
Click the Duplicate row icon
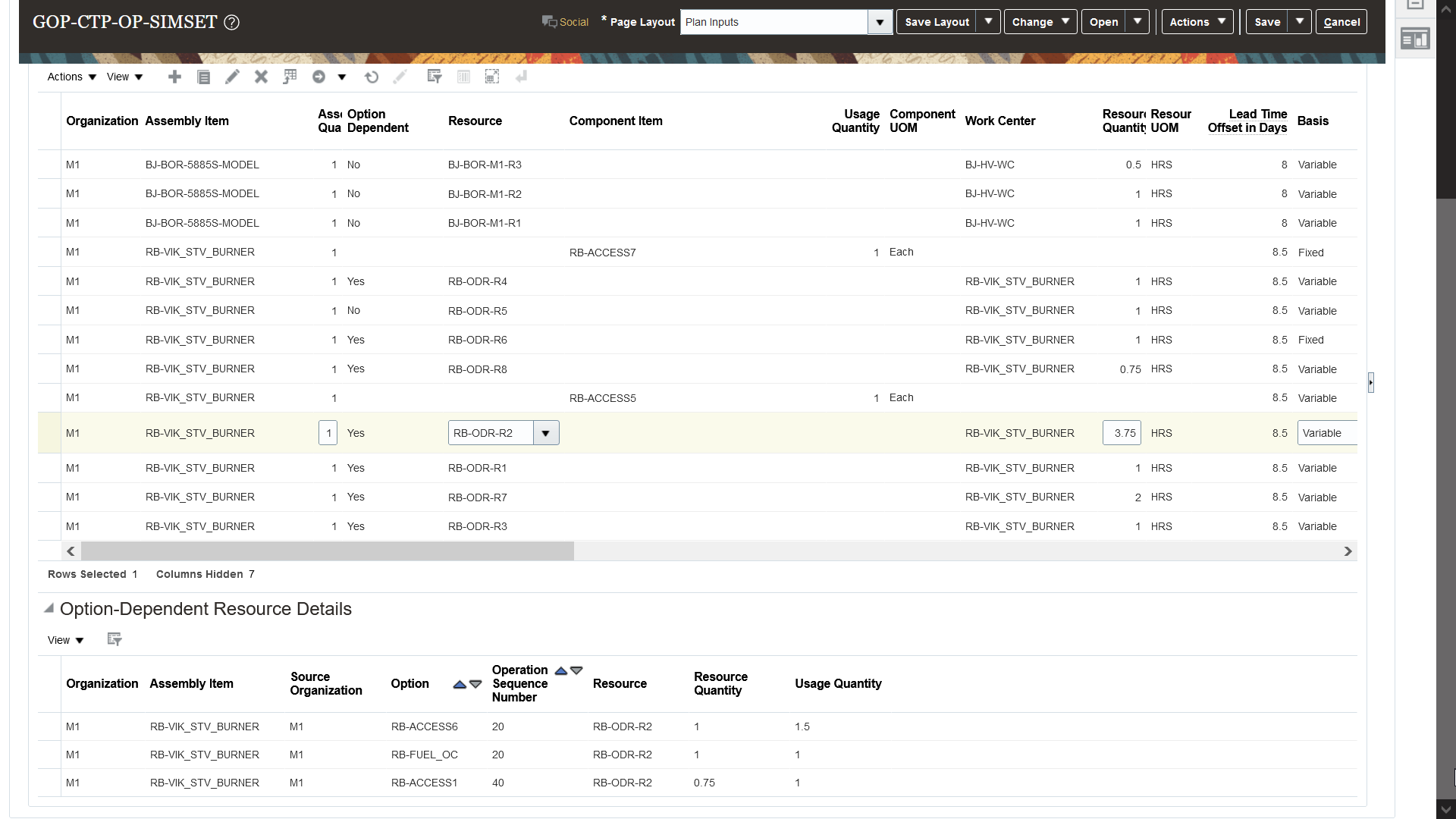pyautogui.click(x=203, y=77)
